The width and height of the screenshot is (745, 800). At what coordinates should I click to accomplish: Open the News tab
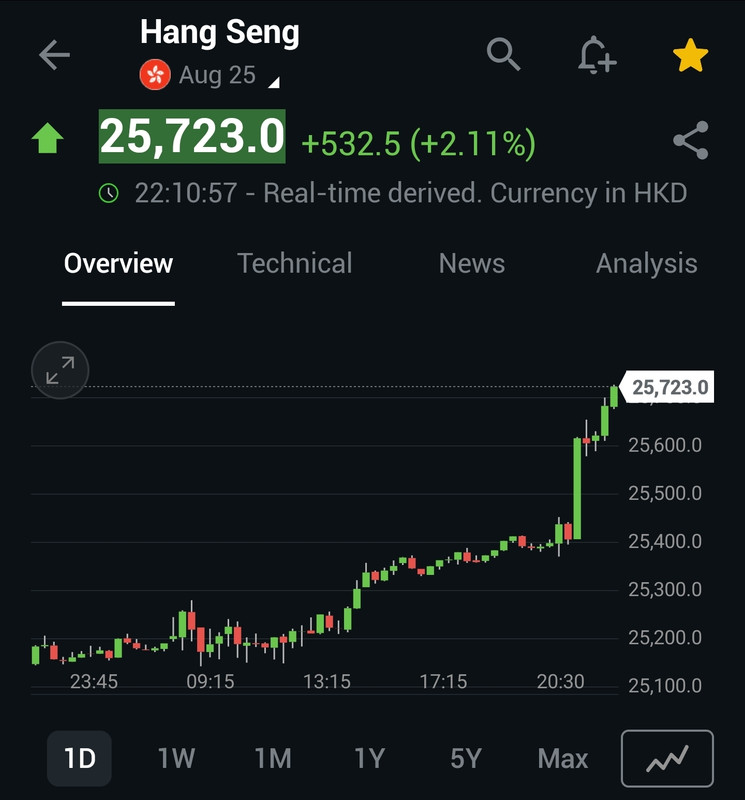471,264
